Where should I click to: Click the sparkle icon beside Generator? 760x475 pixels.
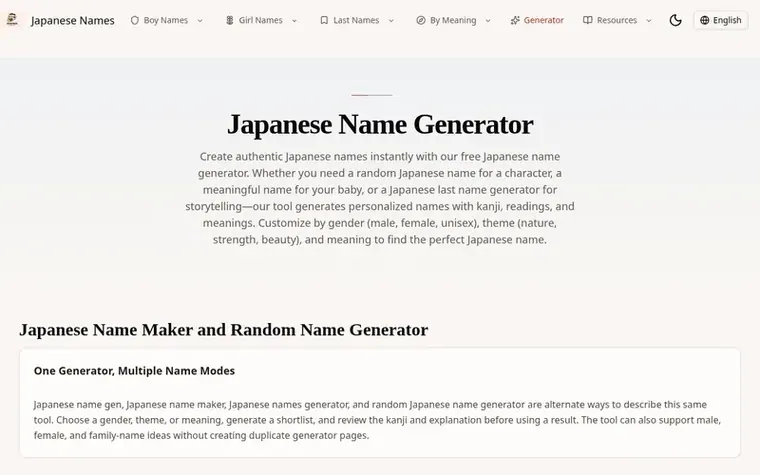pyautogui.click(x=515, y=20)
